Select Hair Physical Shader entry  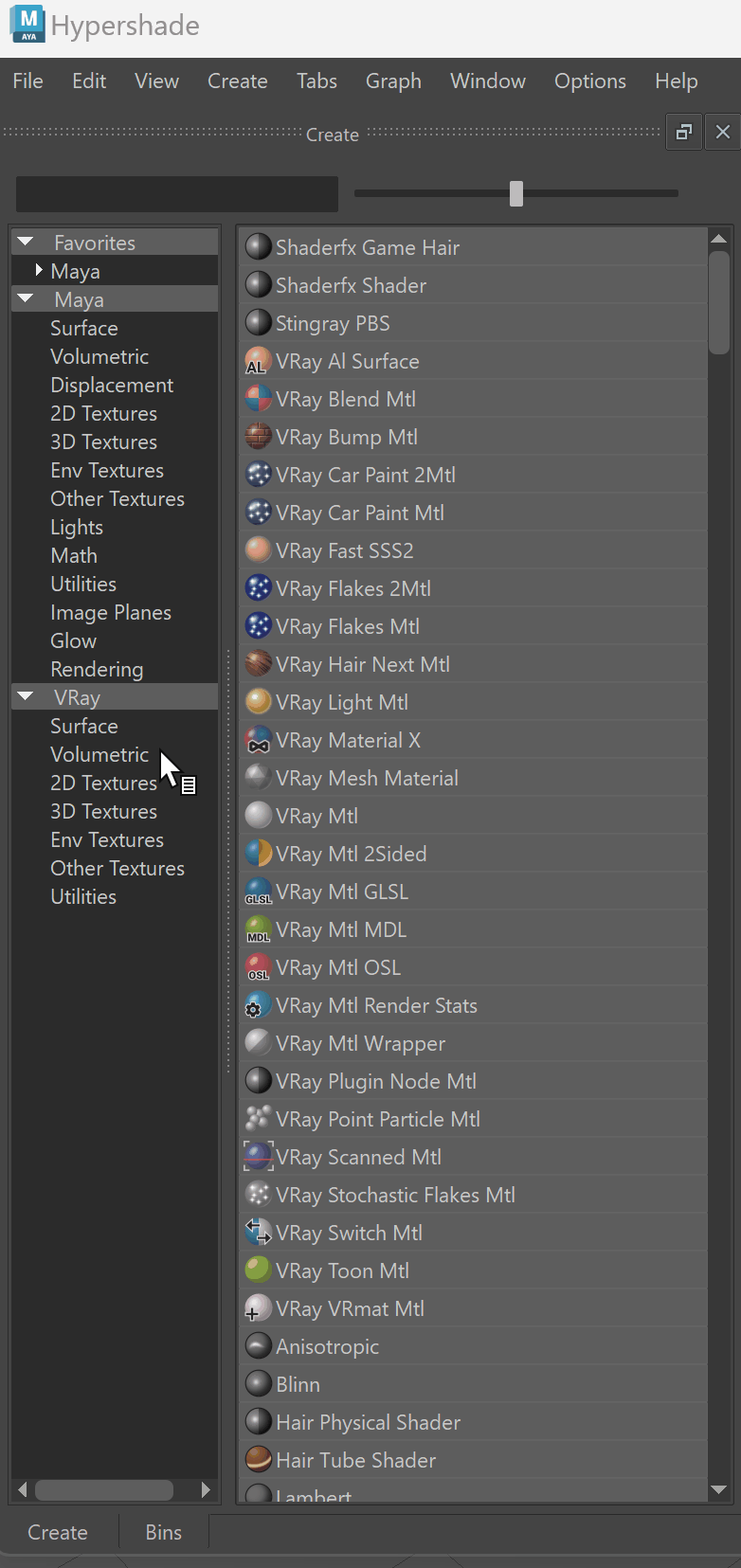point(474,1422)
